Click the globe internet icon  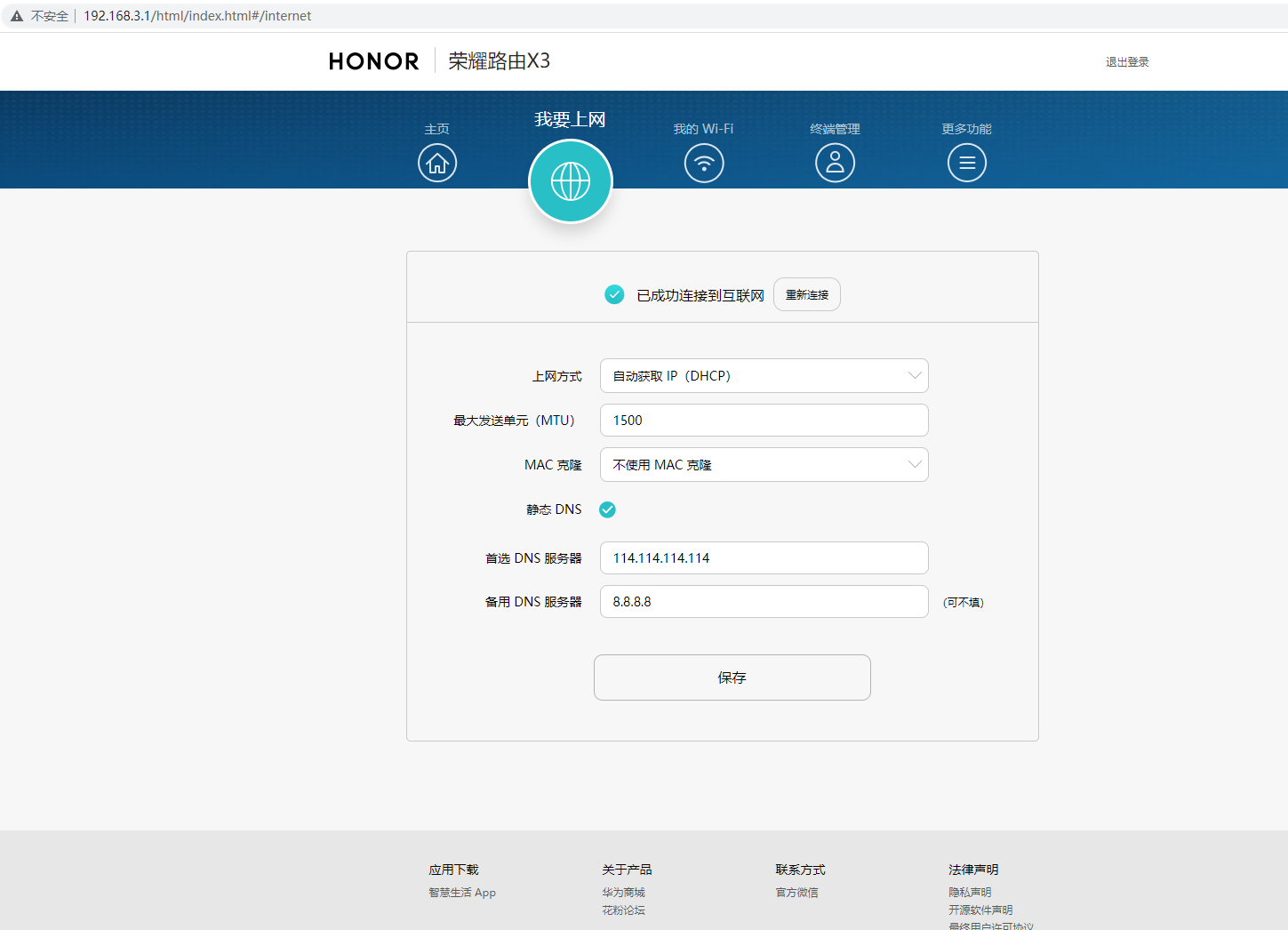point(571,181)
